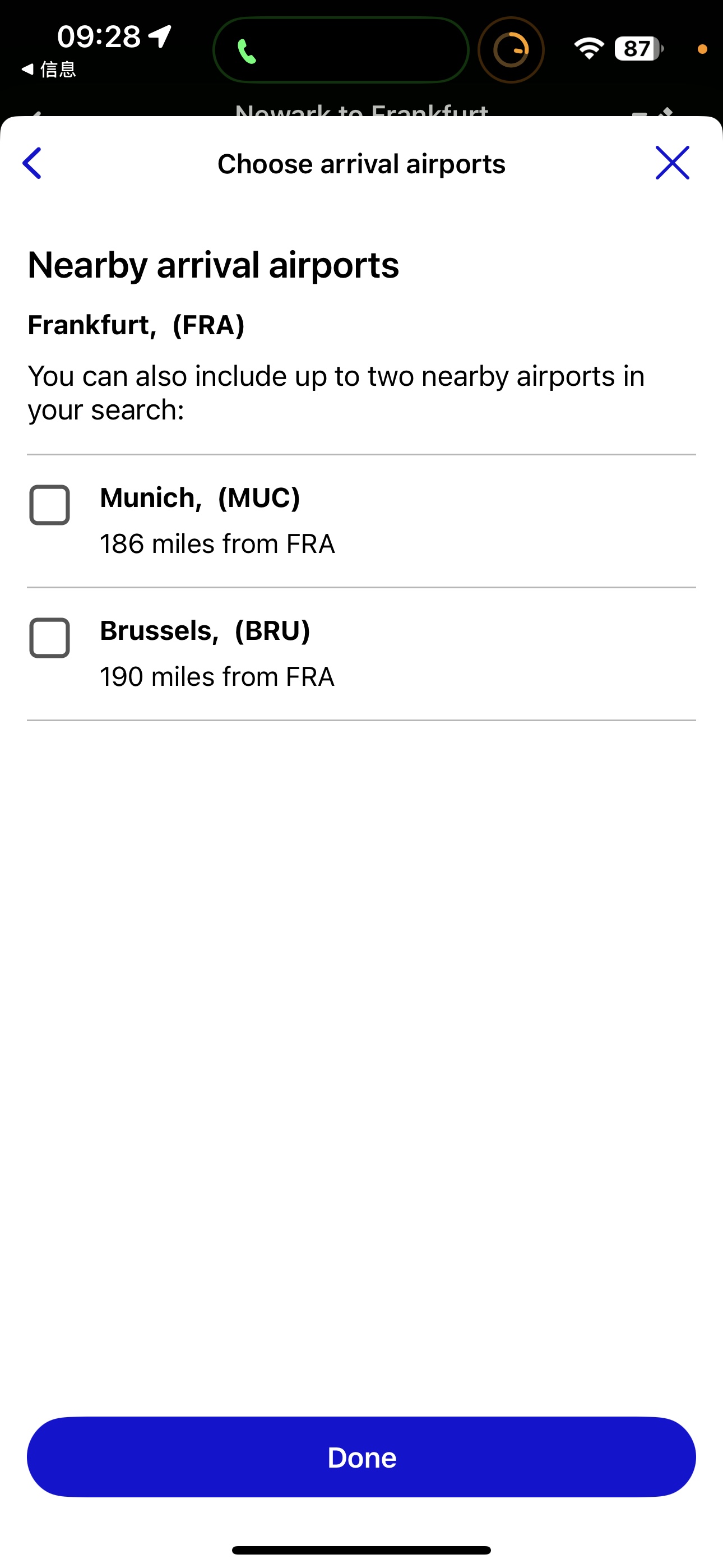
Task: Tap the orange microphone indicator dot
Action: point(702,49)
